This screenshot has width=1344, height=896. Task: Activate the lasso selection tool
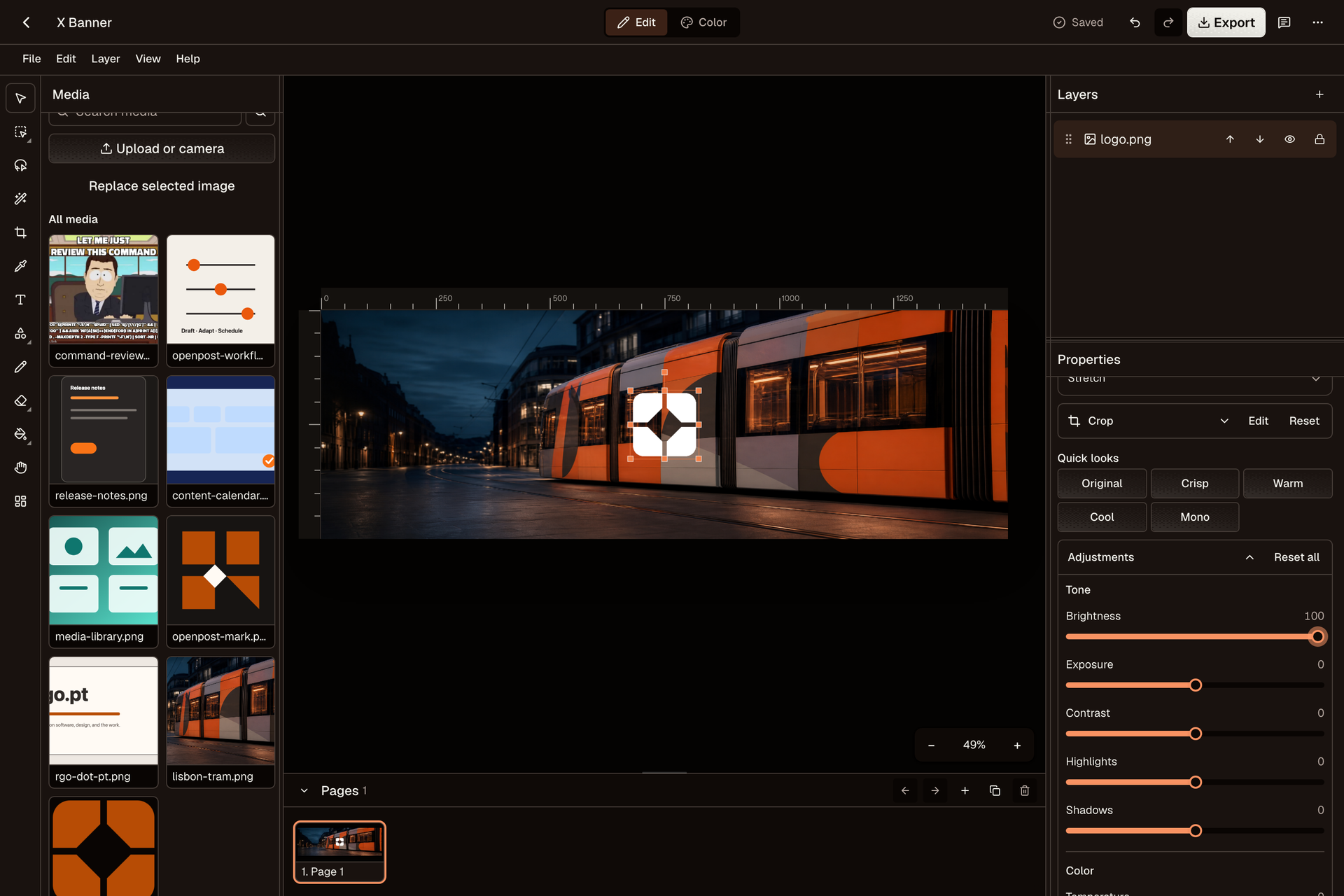pos(20,166)
